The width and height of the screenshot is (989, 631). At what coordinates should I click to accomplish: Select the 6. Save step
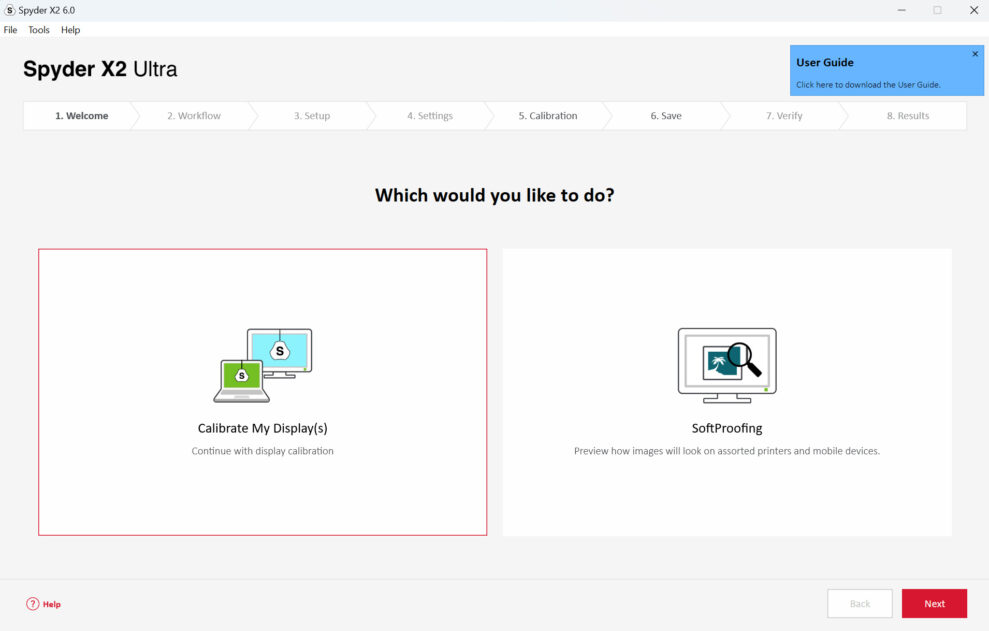pos(666,116)
